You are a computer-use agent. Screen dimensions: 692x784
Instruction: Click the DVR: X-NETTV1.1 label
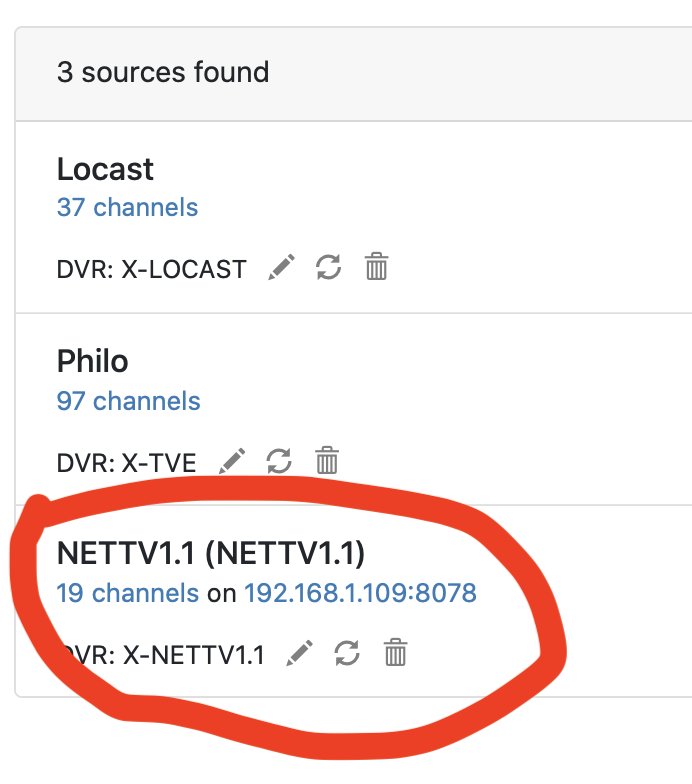pyautogui.click(x=165, y=655)
